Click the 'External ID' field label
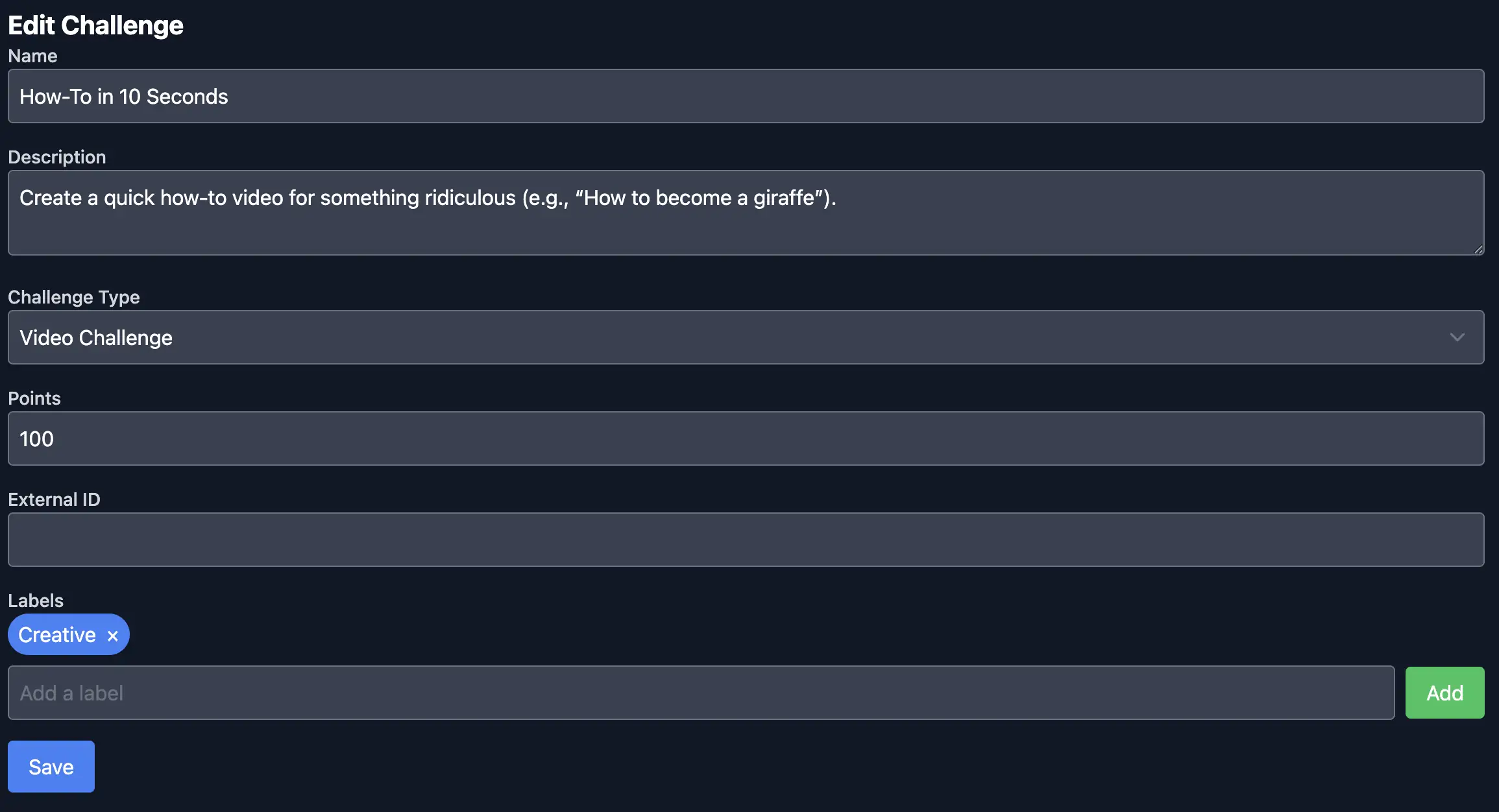This screenshot has width=1499, height=812. (x=54, y=499)
